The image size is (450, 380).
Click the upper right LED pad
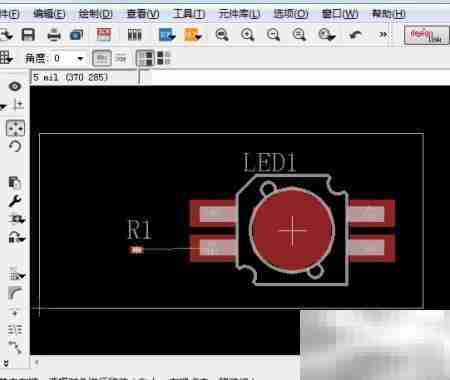click(372, 214)
